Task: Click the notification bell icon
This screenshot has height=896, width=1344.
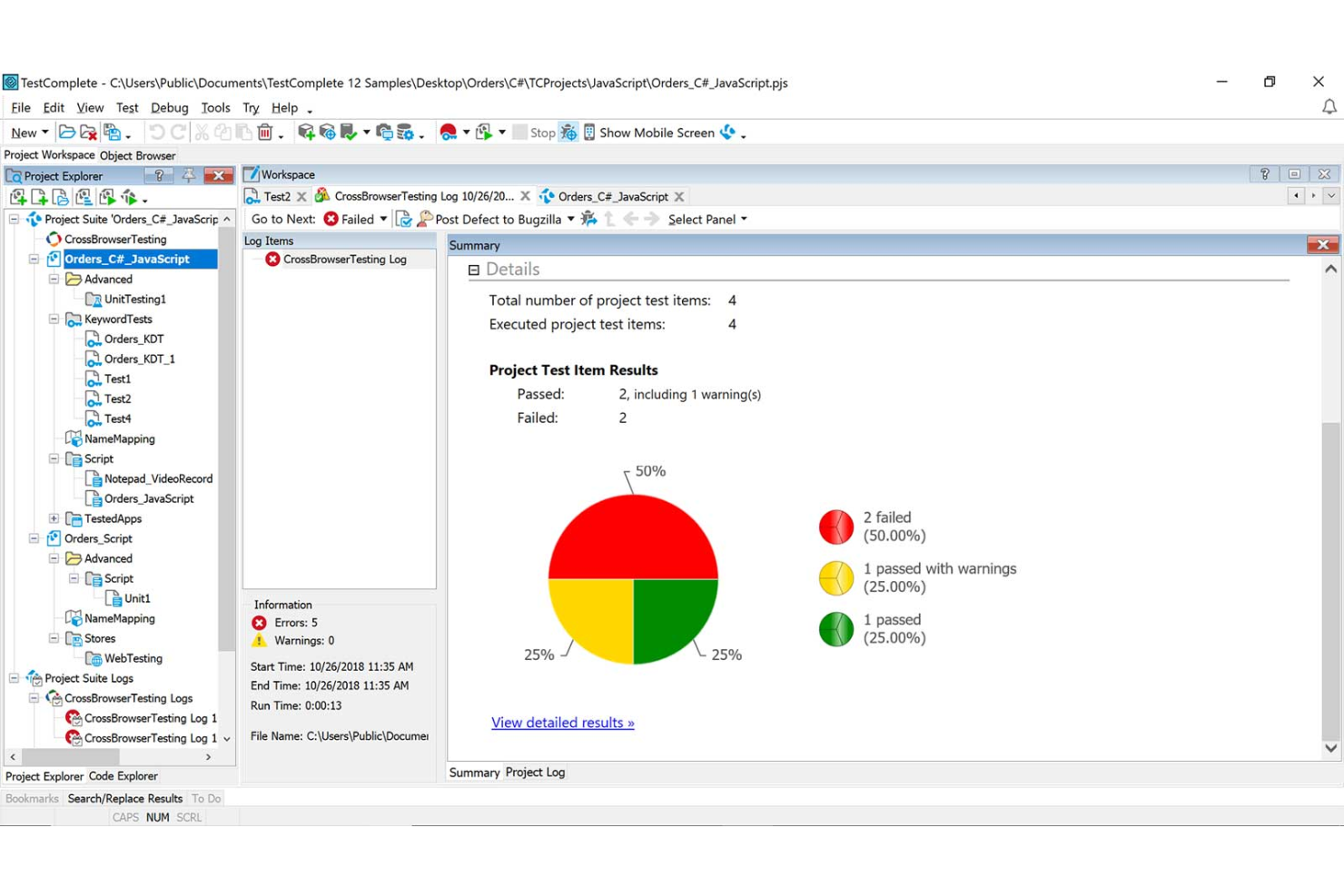Action: tap(1329, 107)
